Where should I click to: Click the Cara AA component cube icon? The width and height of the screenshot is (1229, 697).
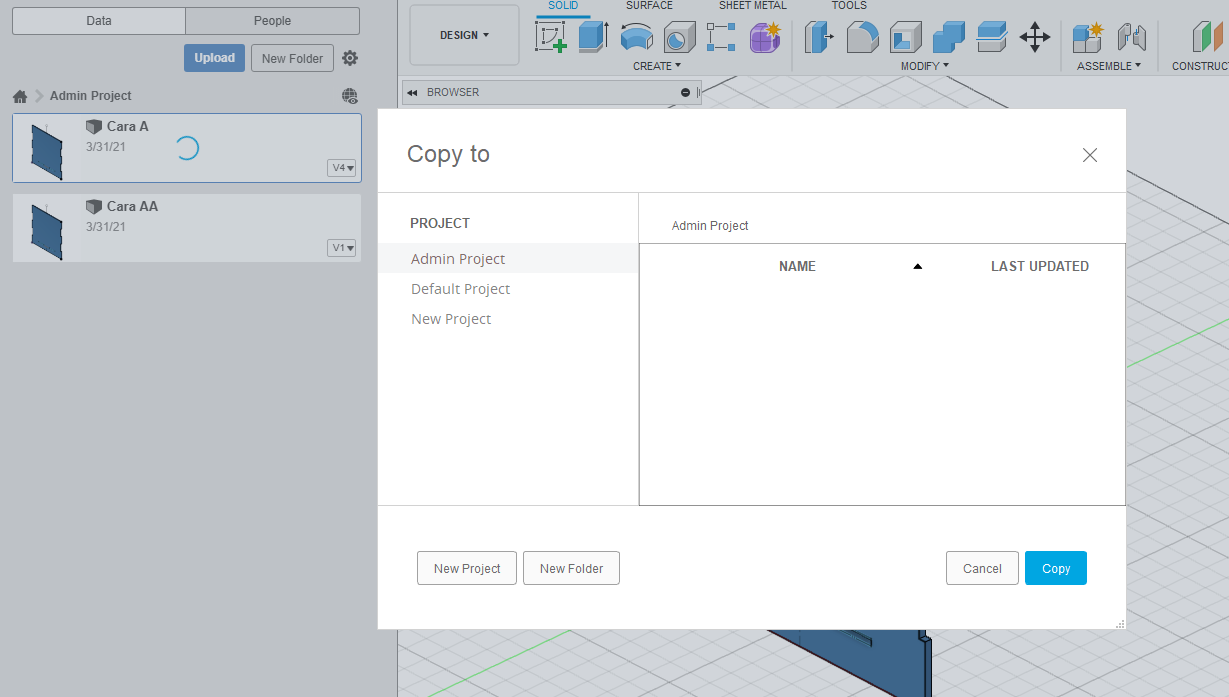[x=94, y=207]
